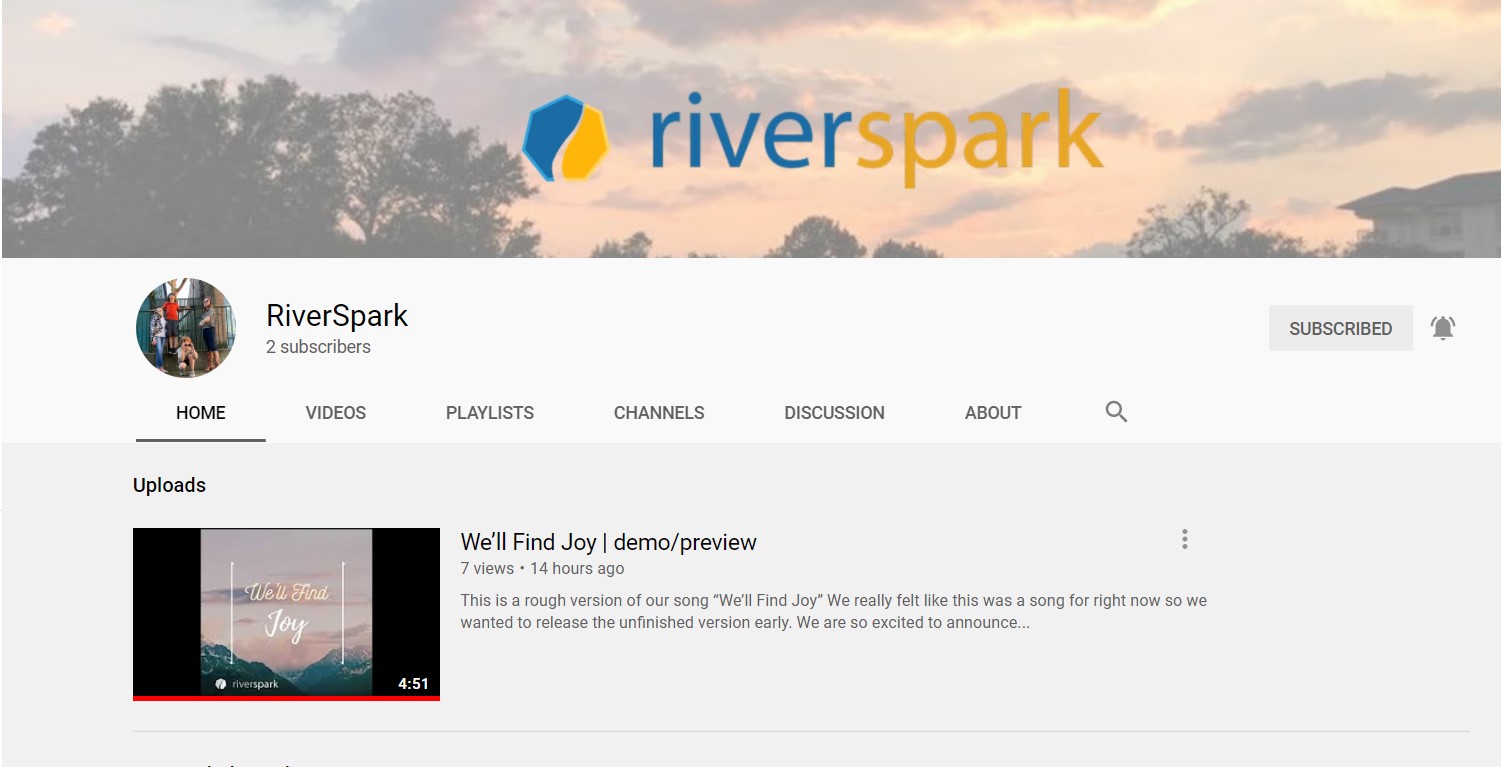Switch to the HOME tab

click(201, 413)
